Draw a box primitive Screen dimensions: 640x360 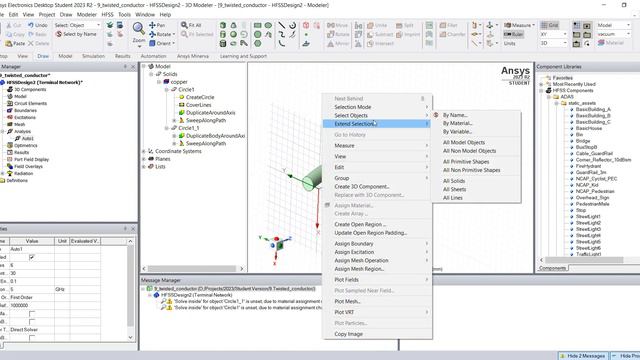pyautogui.click(x=223, y=25)
